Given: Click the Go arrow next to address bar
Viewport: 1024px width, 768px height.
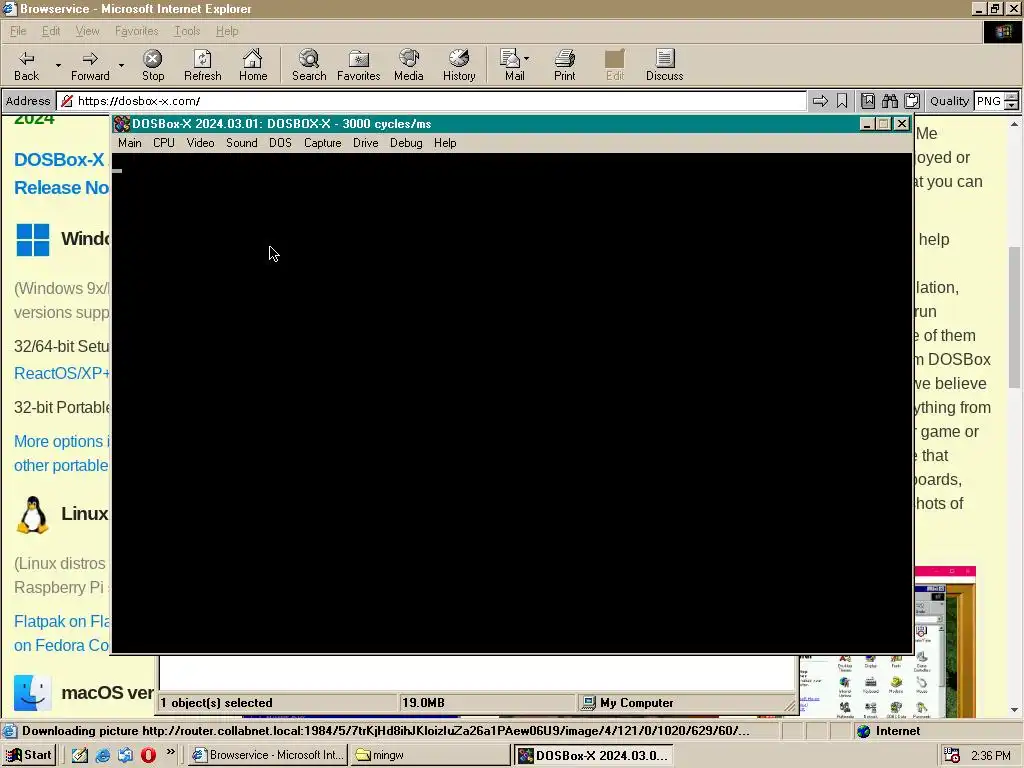Looking at the screenshot, I should [820, 101].
